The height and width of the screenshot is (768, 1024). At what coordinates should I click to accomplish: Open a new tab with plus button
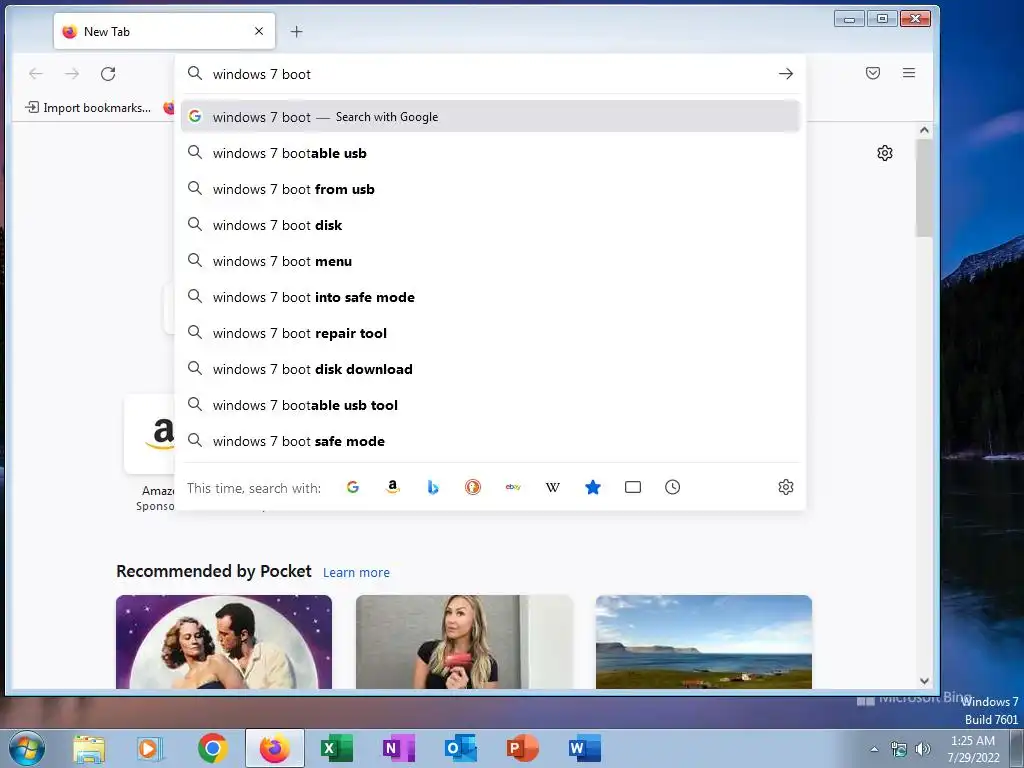pos(296,31)
